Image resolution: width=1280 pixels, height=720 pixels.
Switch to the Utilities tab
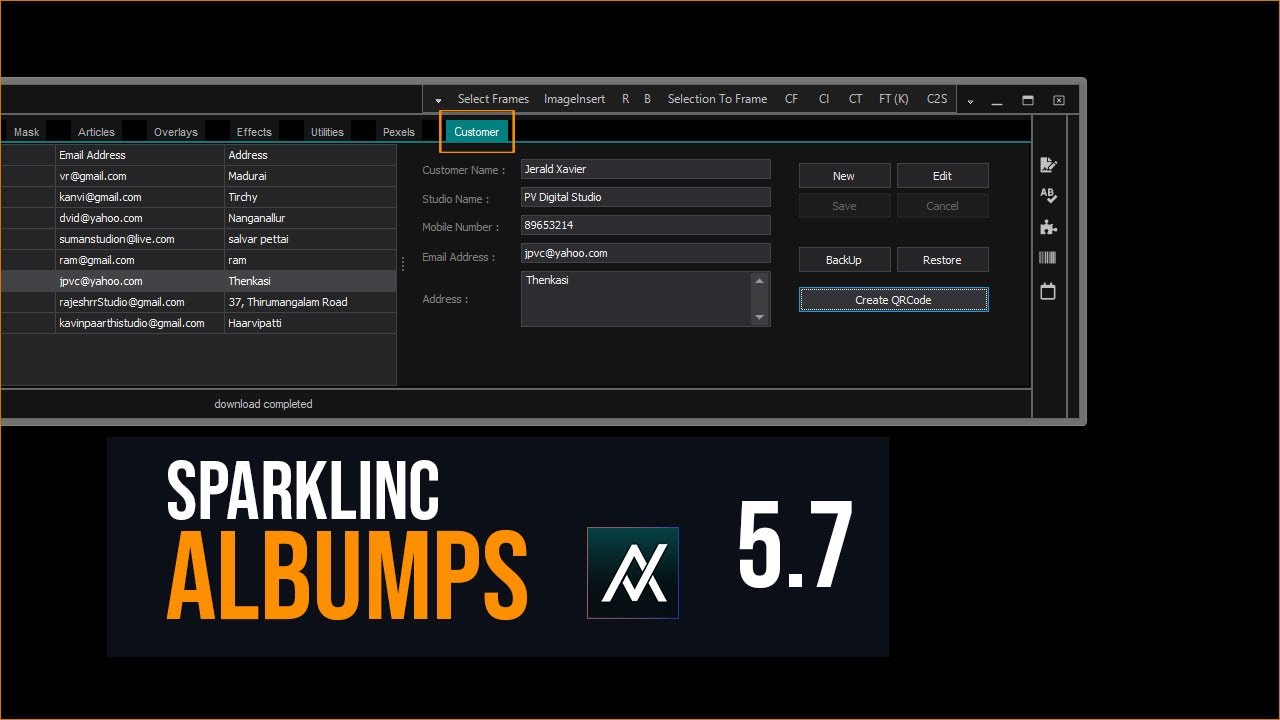pos(327,132)
